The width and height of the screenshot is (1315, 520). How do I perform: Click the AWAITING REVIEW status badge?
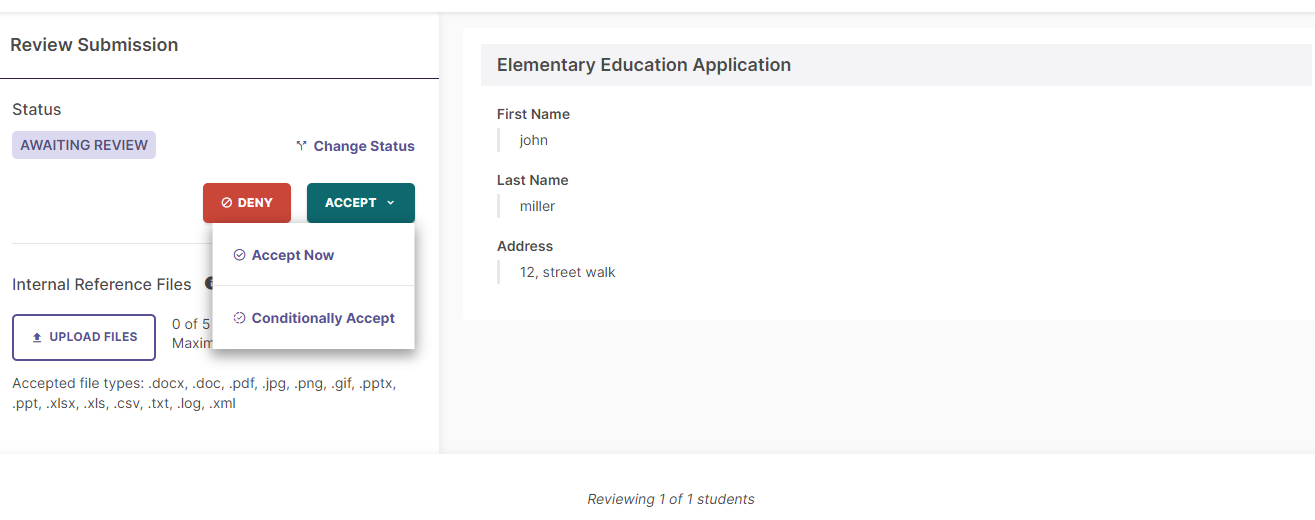[84, 145]
